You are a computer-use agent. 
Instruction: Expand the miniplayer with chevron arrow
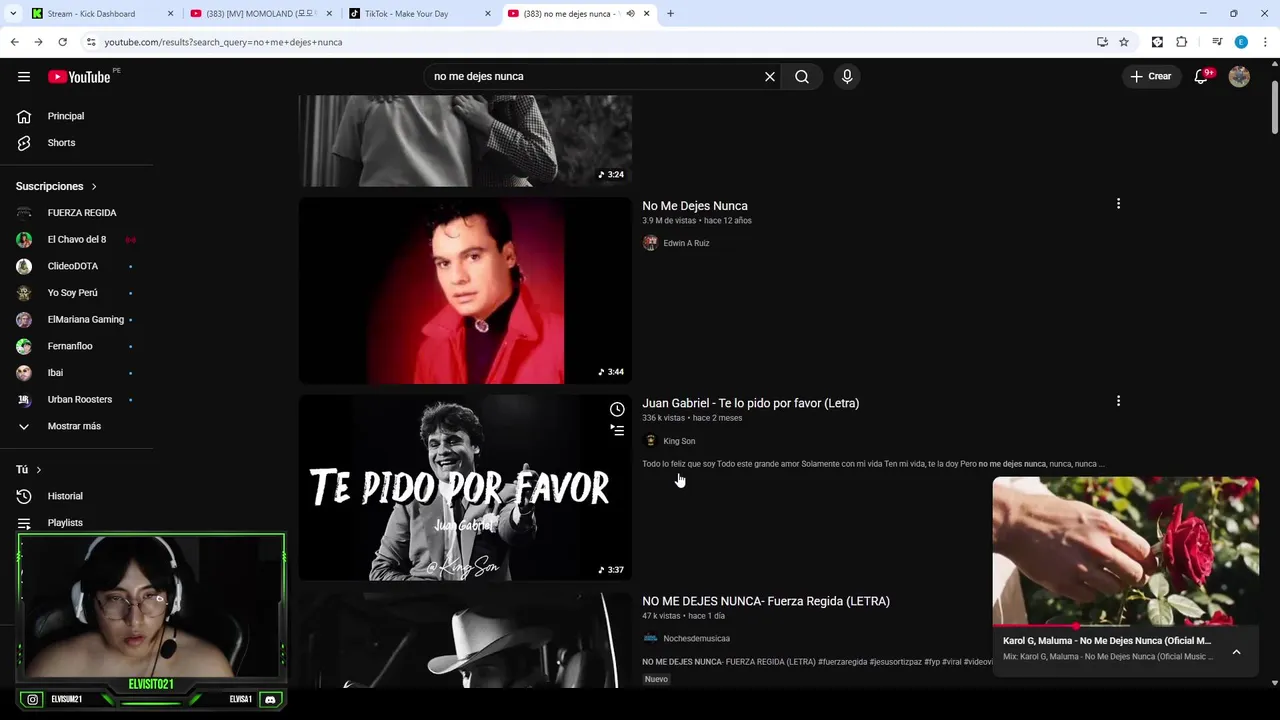point(1236,651)
